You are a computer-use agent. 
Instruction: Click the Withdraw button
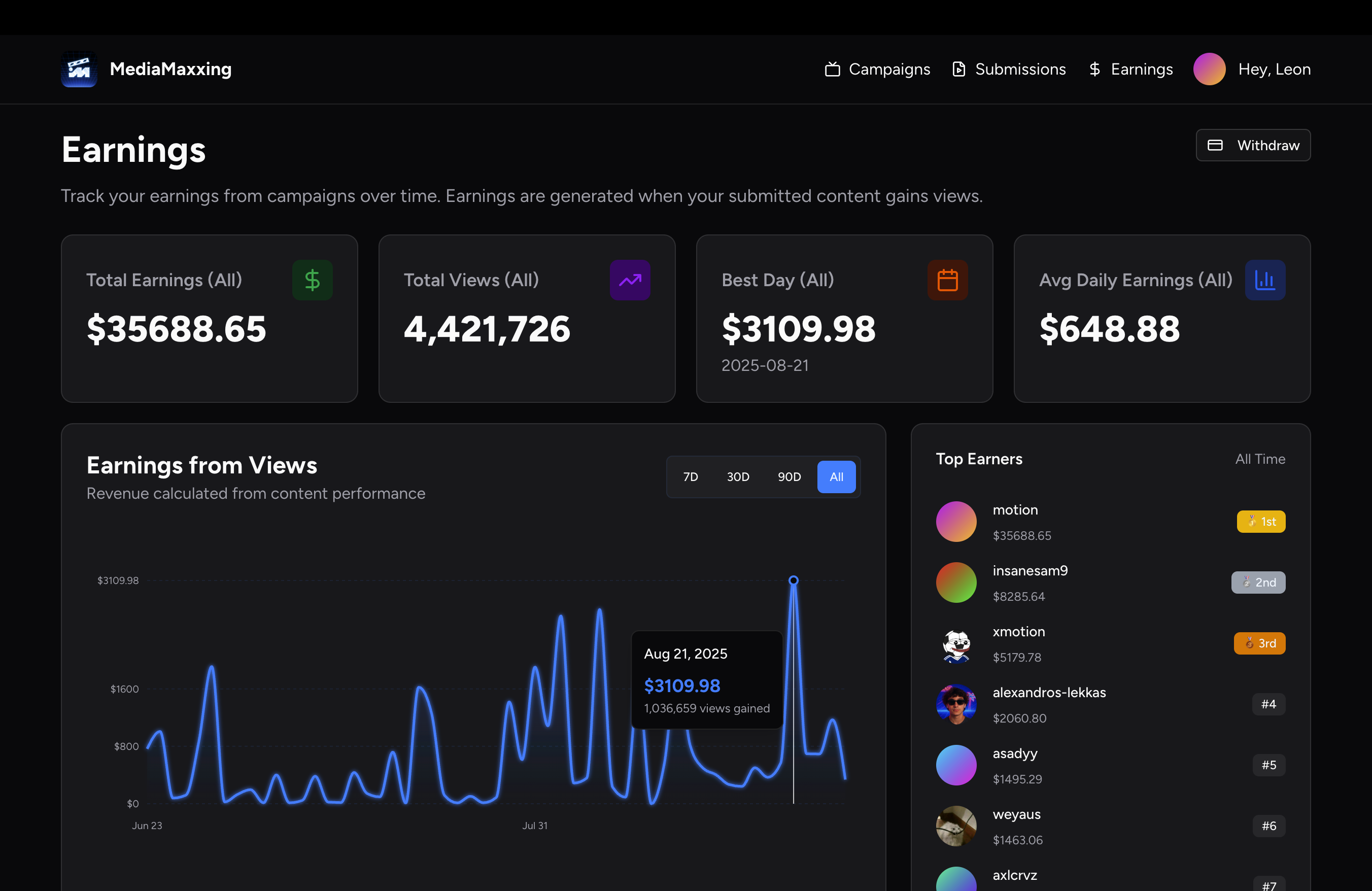point(1253,145)
